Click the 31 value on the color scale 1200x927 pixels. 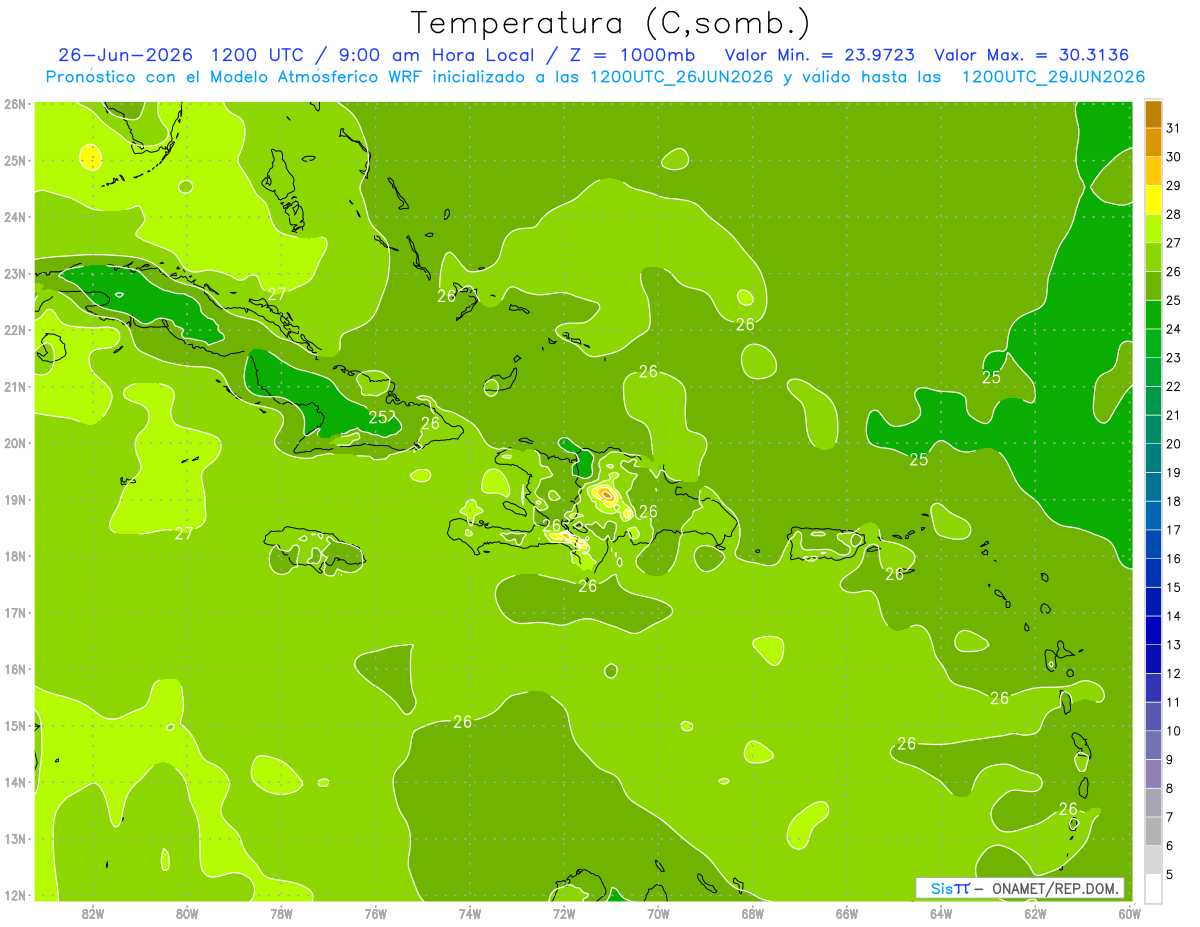1174,127
